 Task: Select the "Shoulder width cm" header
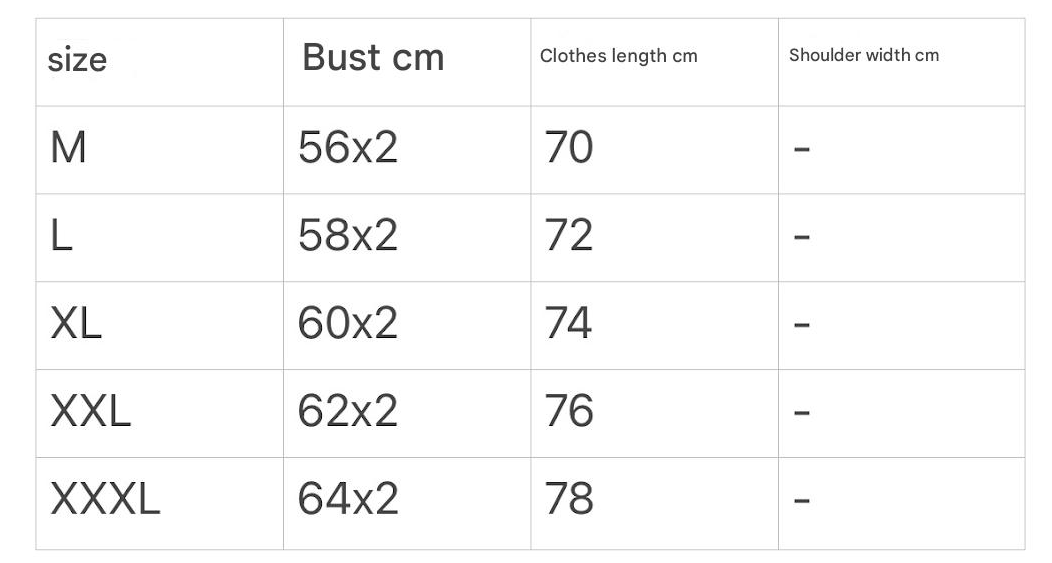click(x=864, y=56)
